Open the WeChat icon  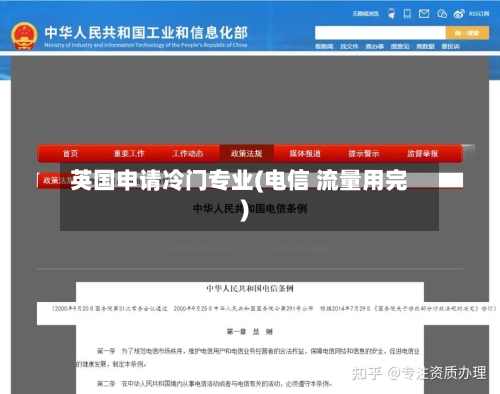click(442, 14)
